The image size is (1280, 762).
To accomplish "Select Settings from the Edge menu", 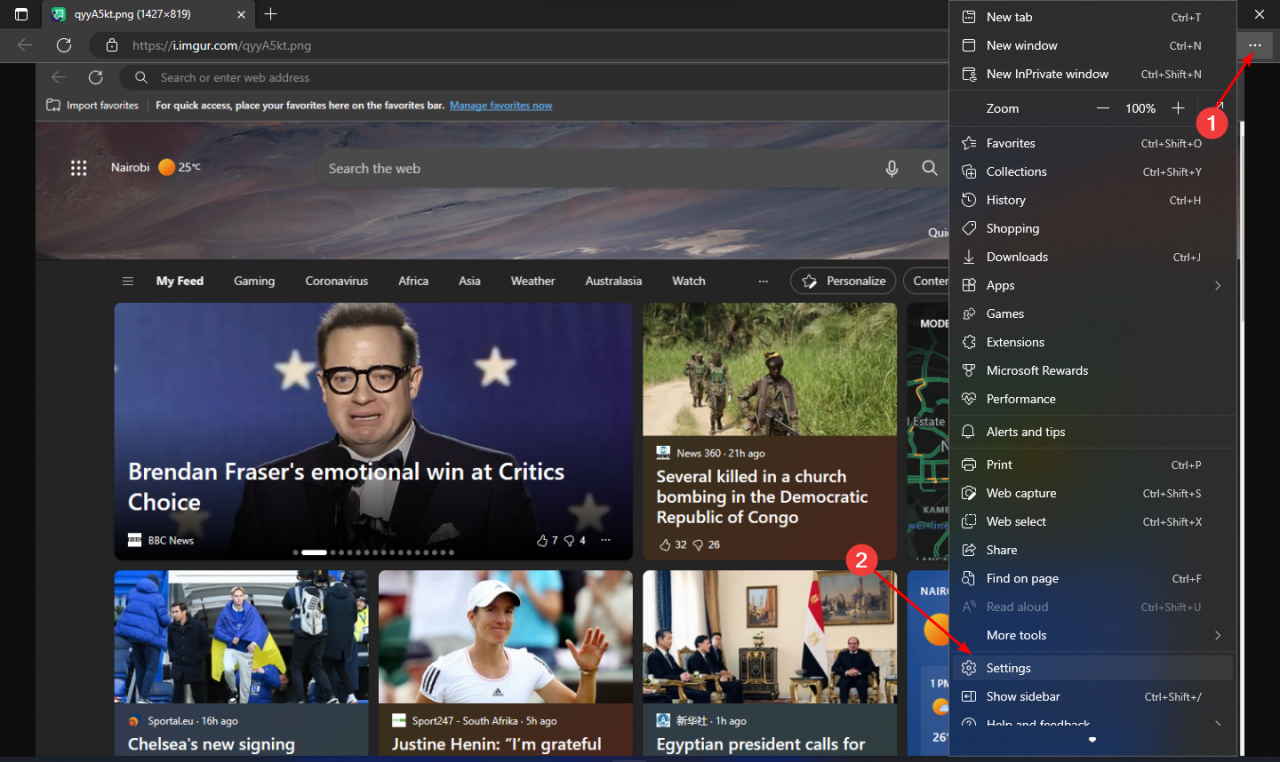I will click(x=1008, y=667).
